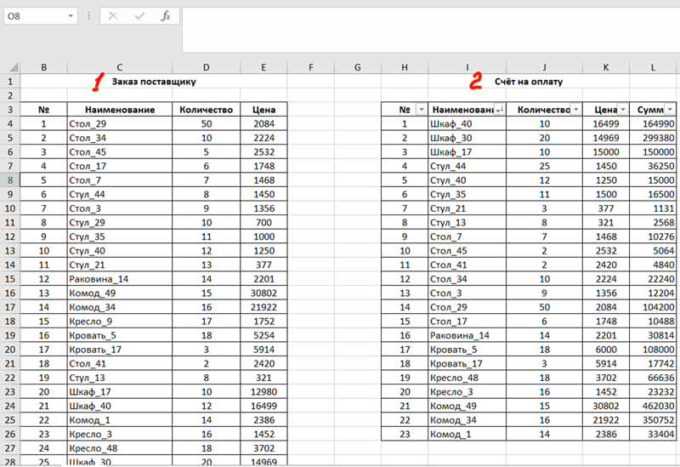Viewport: 680px width, 467px height.
Task: Click cell 'Стол_34' in column C
Action: click(x=120, y=138)
